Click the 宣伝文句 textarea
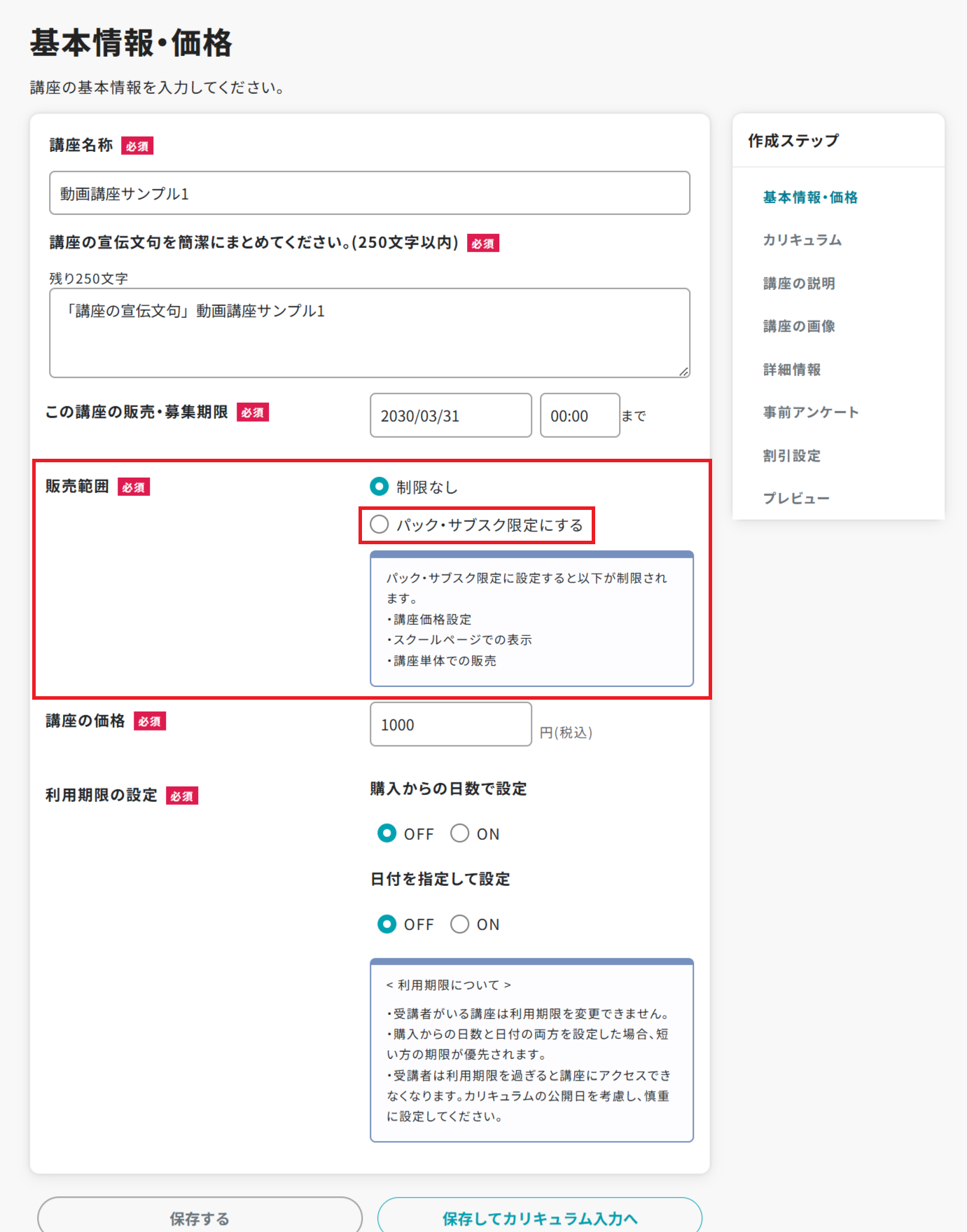Image resolution: width=967 pixels, height=1232 pixels. [x=369, y=333]
